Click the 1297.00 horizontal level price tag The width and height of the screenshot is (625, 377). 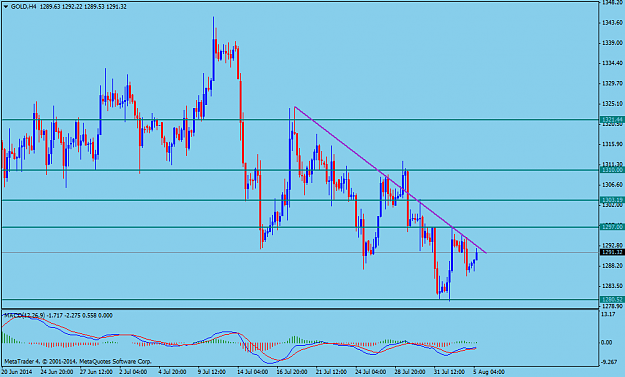click(x=612, y=227)
